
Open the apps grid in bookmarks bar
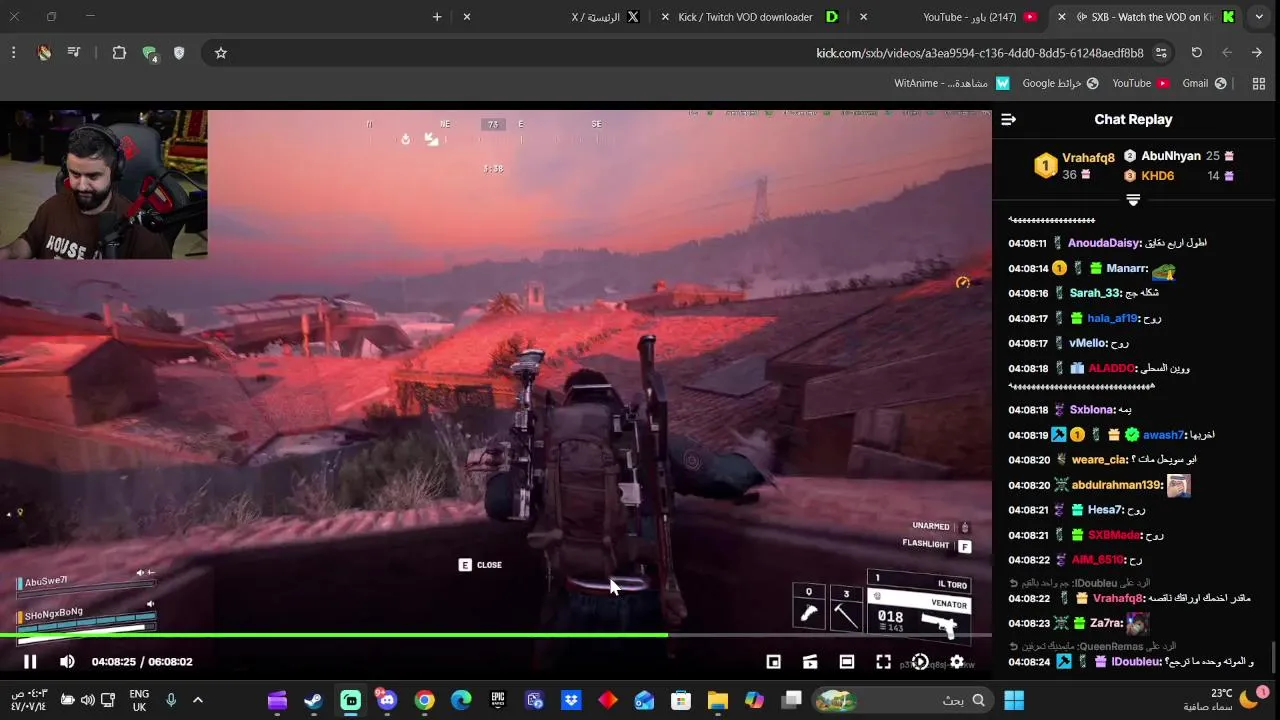[x=1259, y=83]
